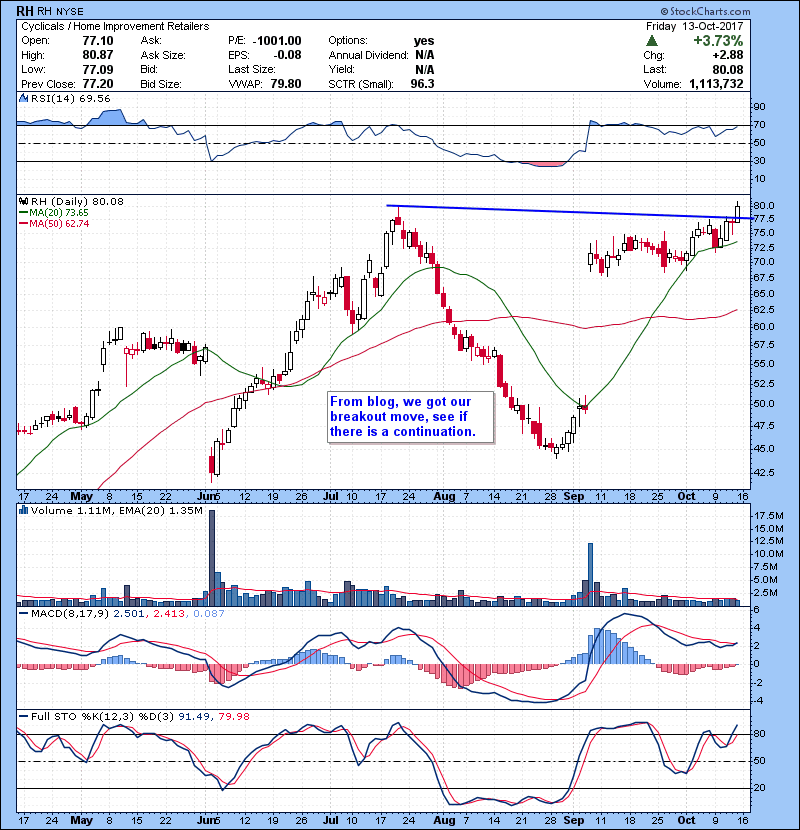
Task: Click the High value 80.87
Action: pyautogui.click(x=97, y=55)
